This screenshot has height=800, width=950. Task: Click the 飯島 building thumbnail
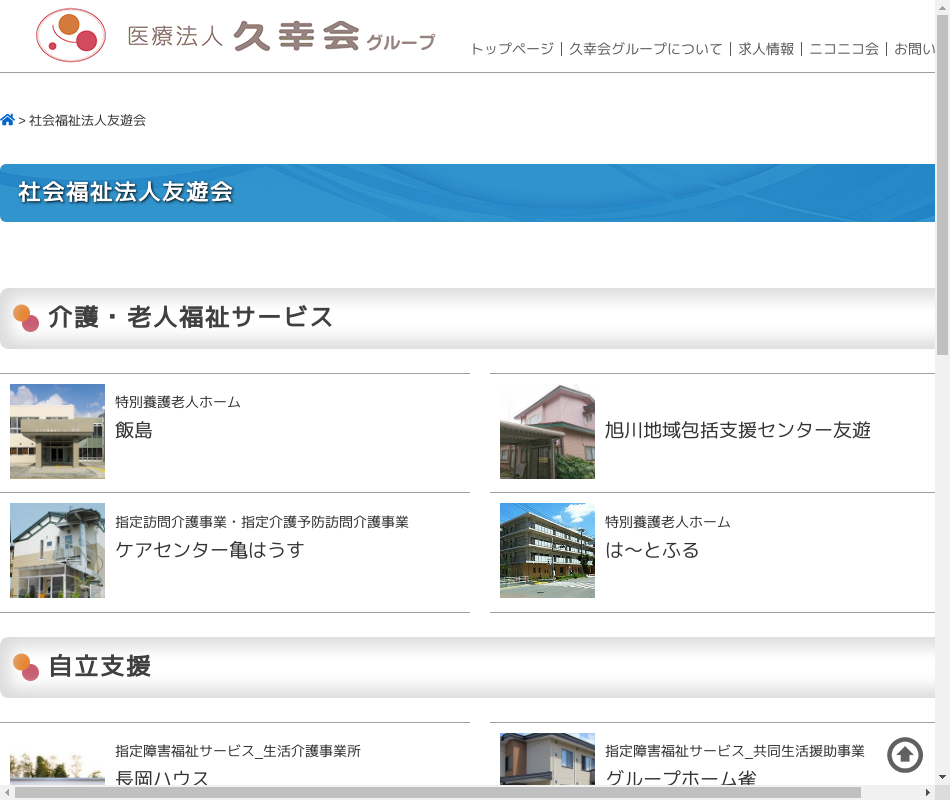pos(57,431)
